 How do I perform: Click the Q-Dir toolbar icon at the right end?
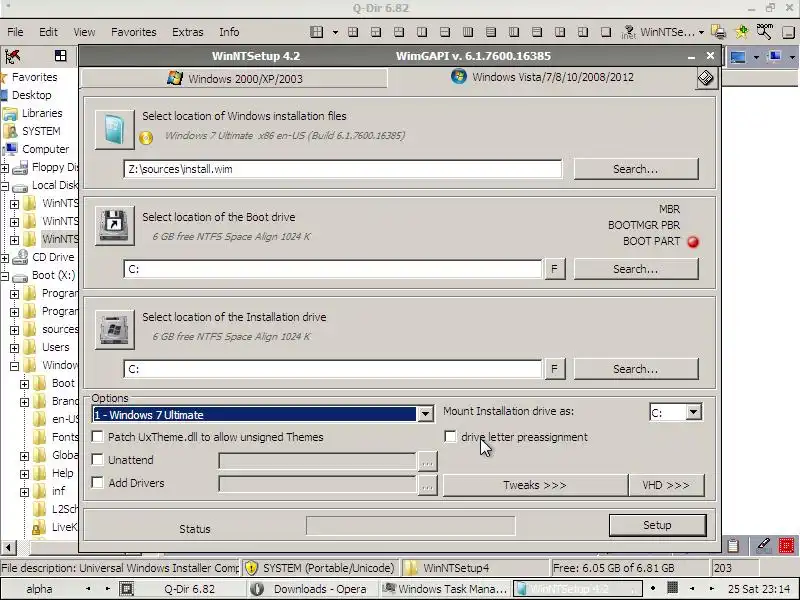(788, 32)
